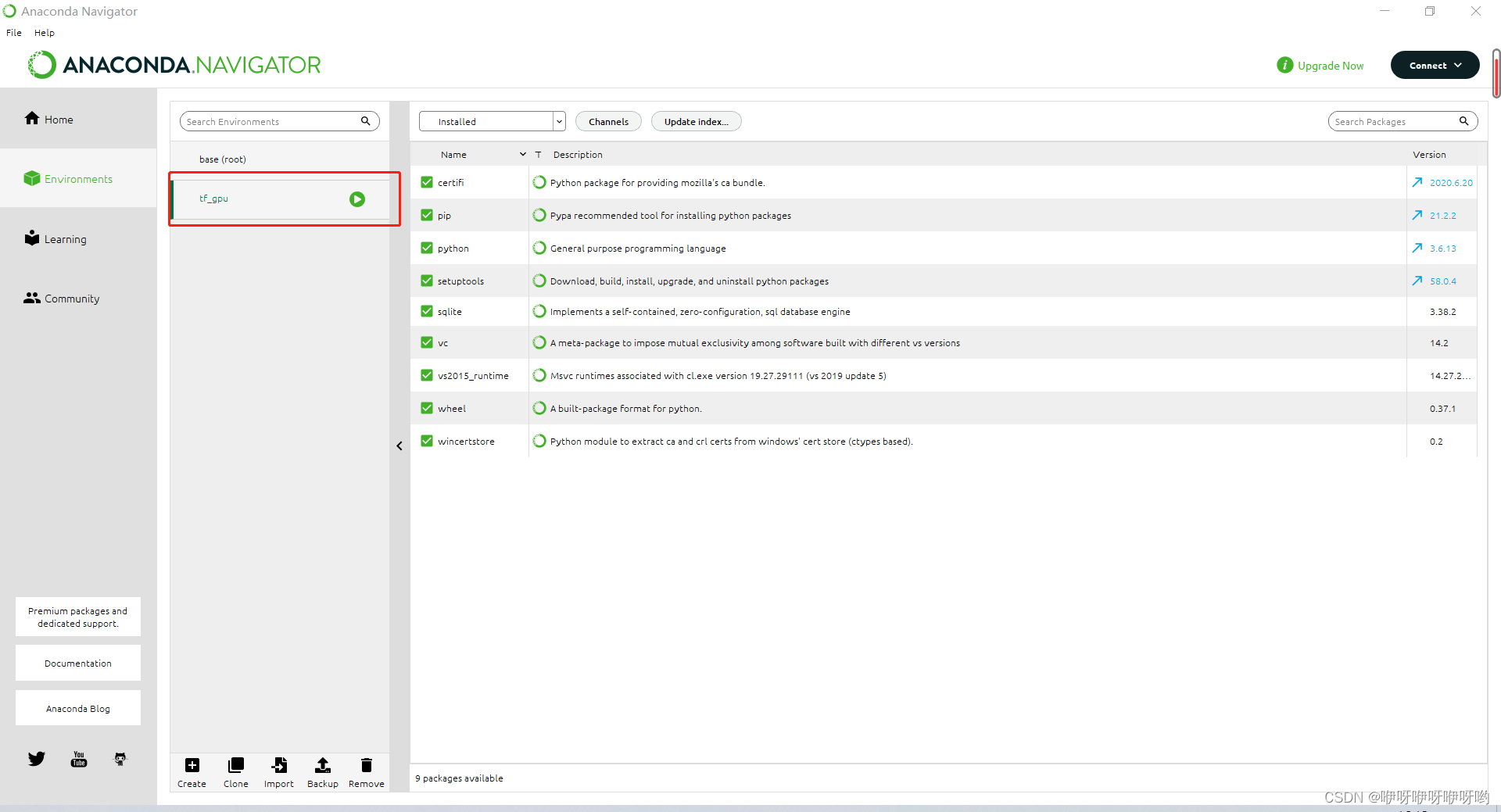Click the T column header
1501x812 pixels.
pos(538,154)
